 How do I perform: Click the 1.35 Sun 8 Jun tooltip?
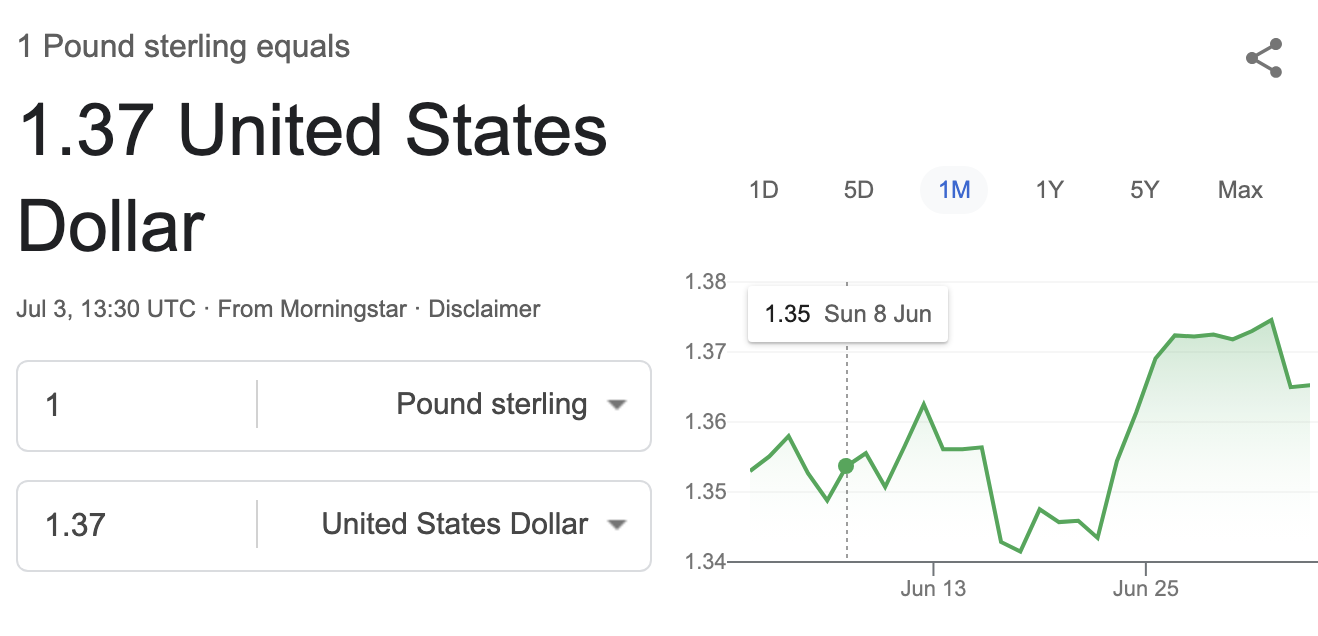pos(848,315)
